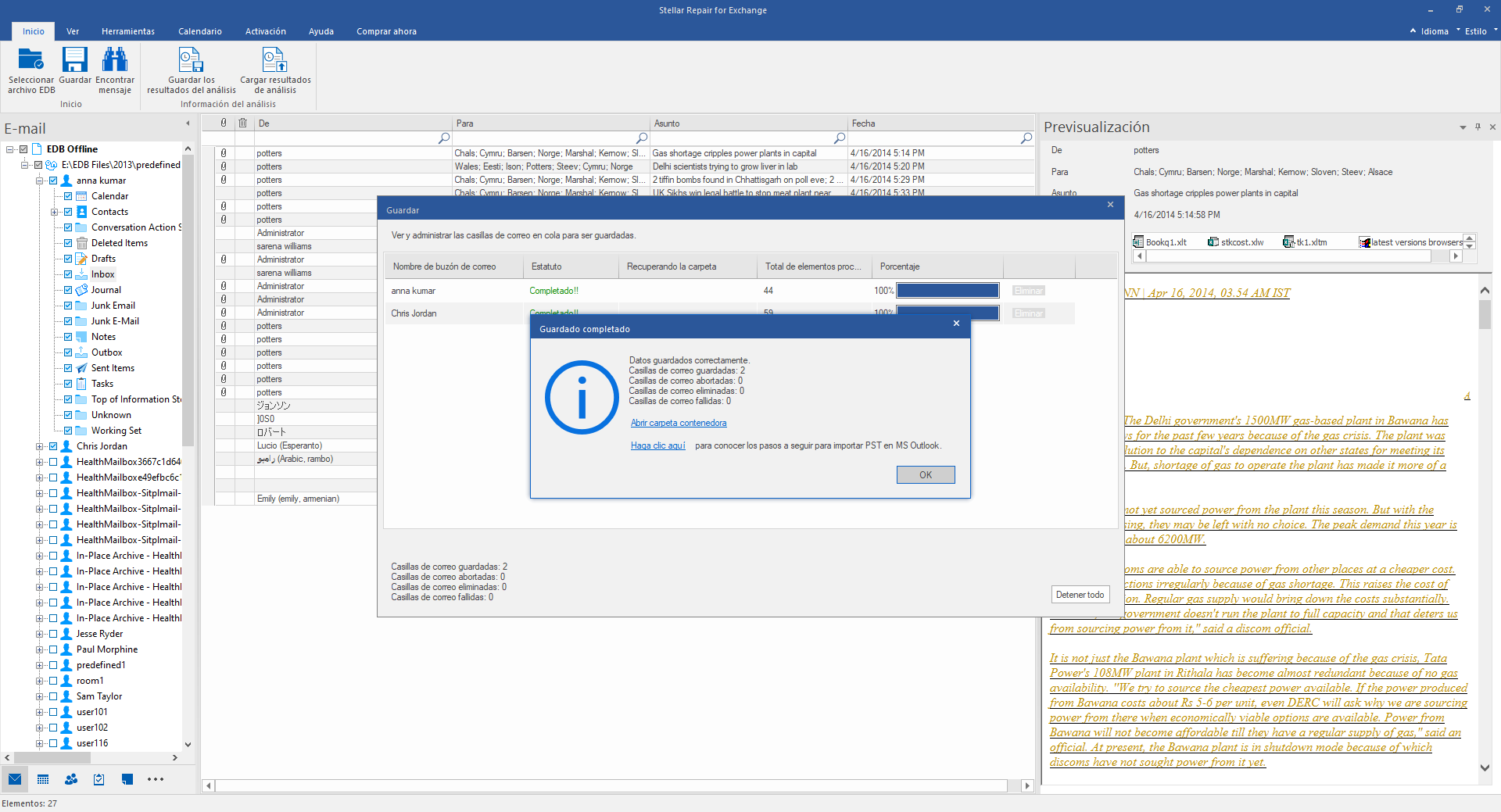Click the attachments list horizontal scrollbar
Image resolution: width=1501 pixels, height=812 pixels.
pyautogui.click(x=1298, y=256)
